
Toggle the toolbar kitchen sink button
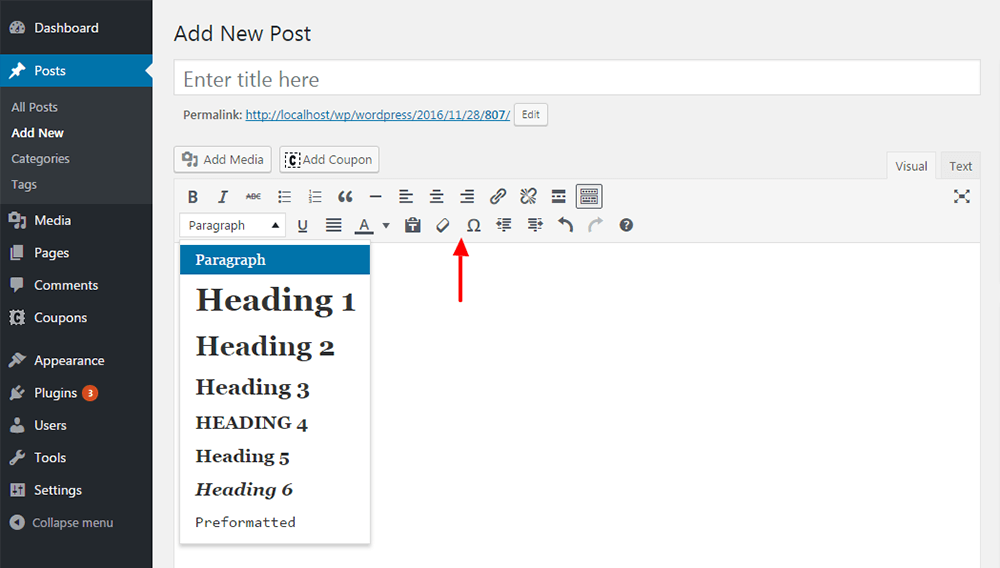pyautogui.click(x=589, y=197)
